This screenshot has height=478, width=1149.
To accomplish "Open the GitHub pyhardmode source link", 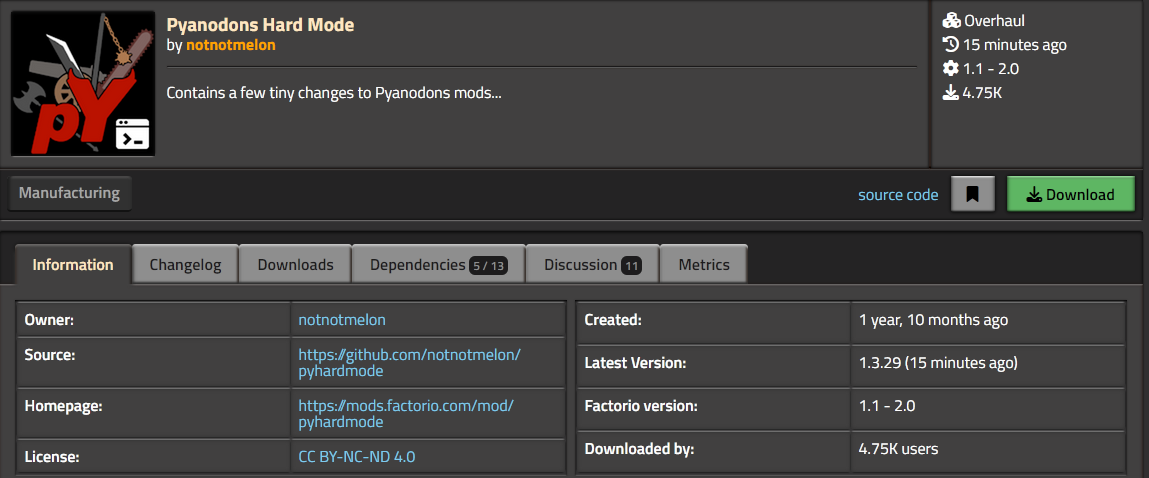I will (410, 363).
